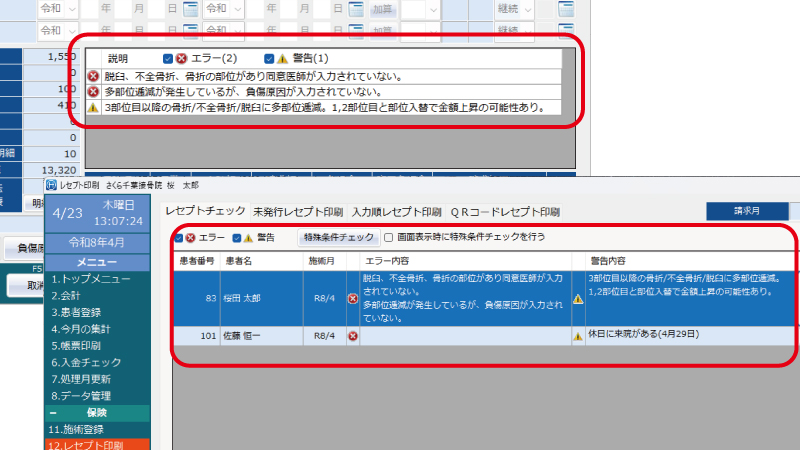The height and width of the screenshot is (450, 800).
Task: Open 4.今月の集計 in the side menu
Action: pyautogui.click(x=97, y=329)
